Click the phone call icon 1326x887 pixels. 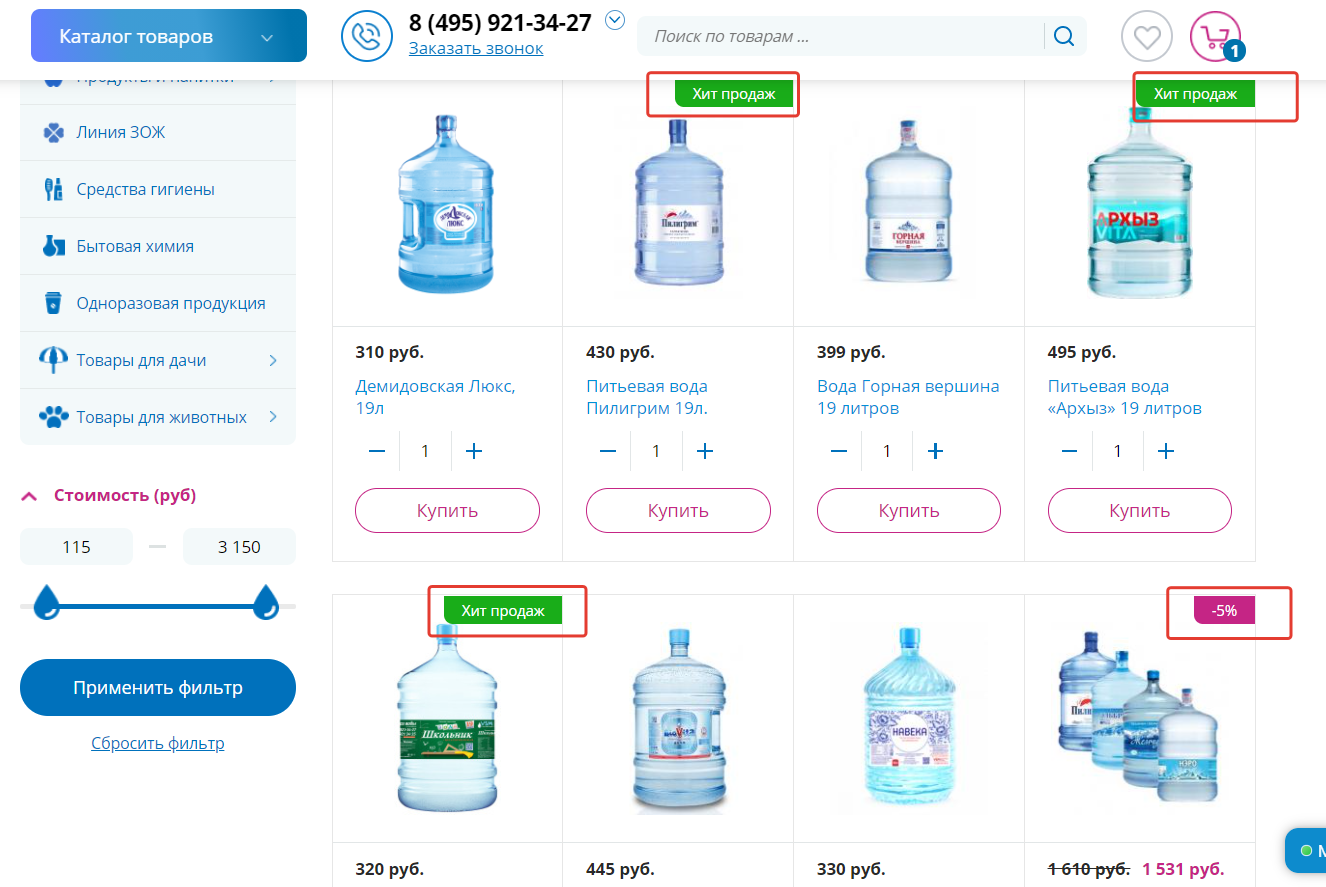(367, 37)
